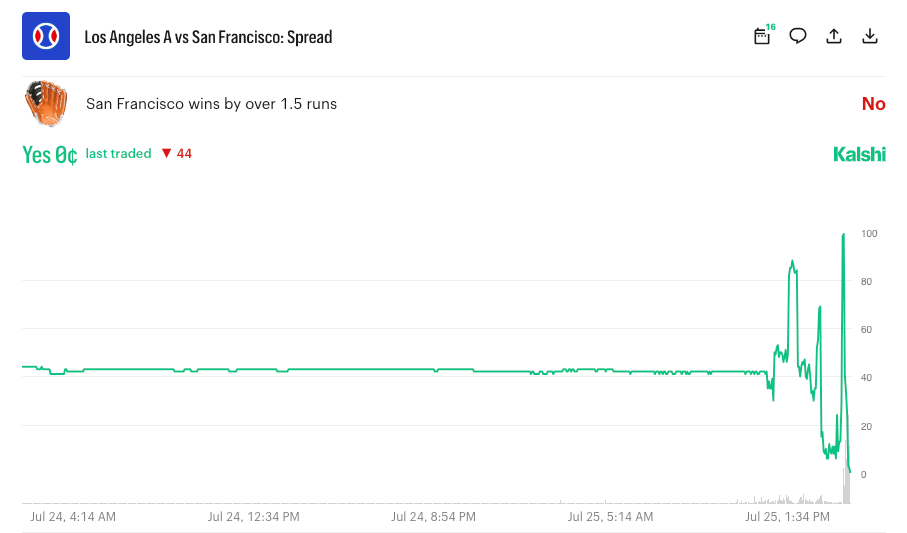Click the Jul 25, 5:14 AM axis label

click(610, 517)
